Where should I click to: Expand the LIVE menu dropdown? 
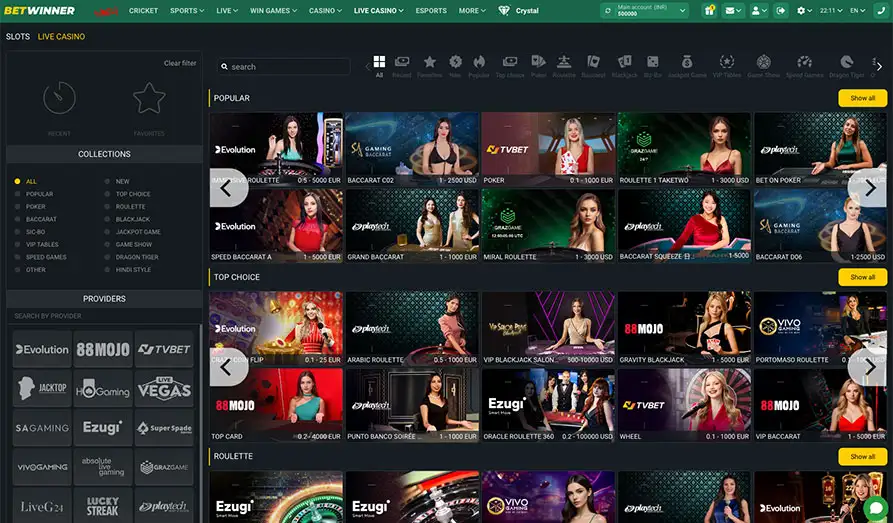227,10
